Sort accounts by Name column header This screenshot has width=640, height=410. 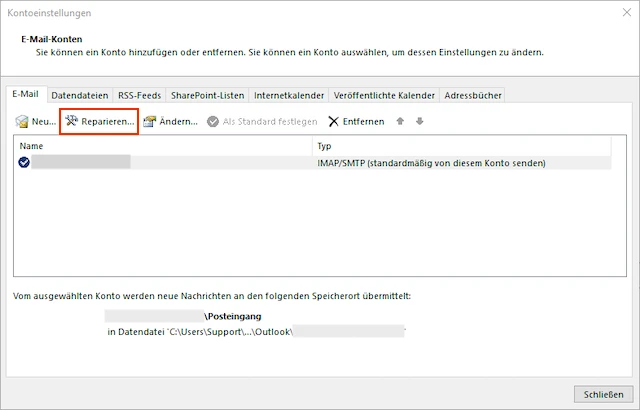(163, 146)
